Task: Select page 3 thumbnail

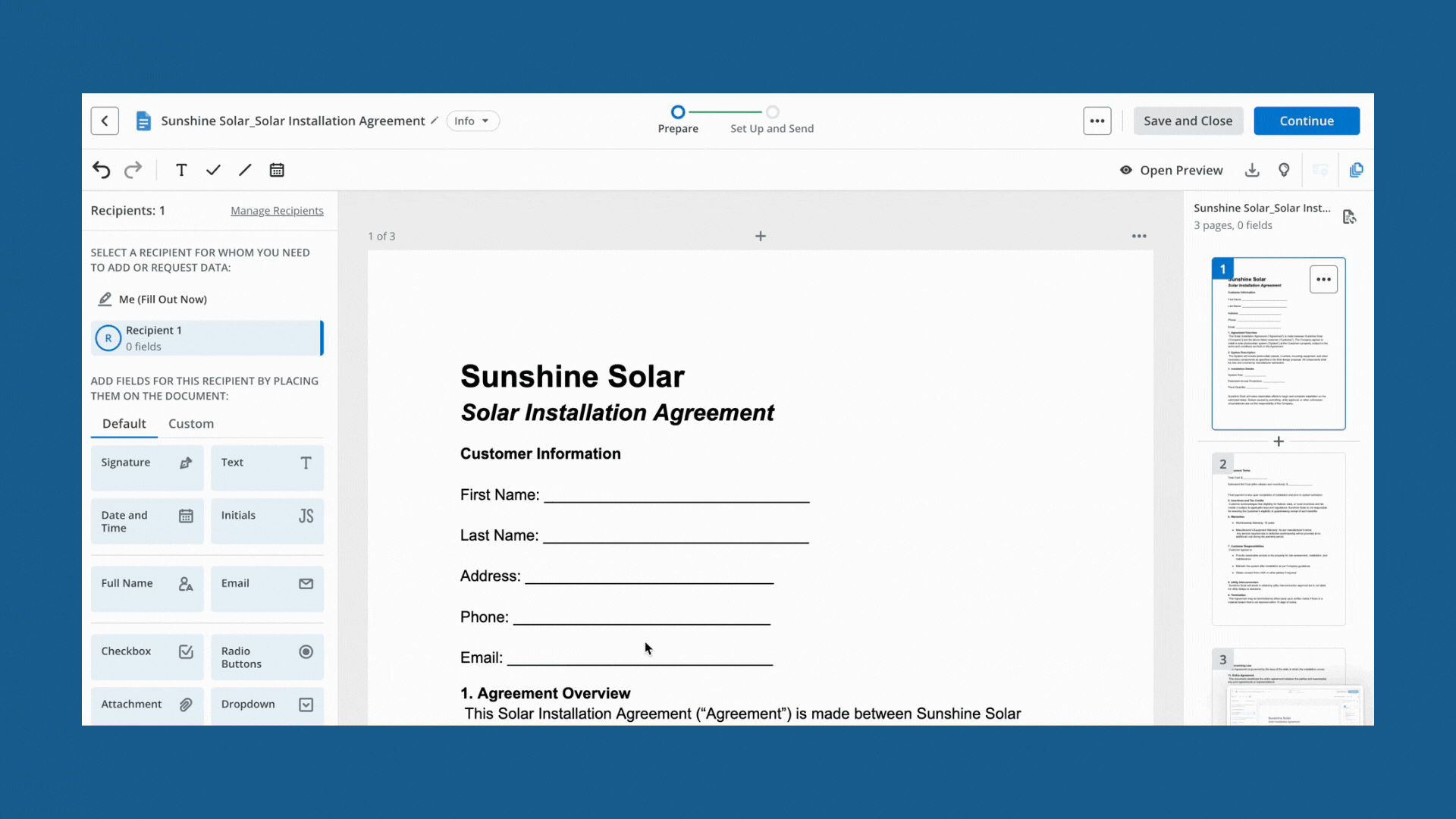Action: [1279, 687]
